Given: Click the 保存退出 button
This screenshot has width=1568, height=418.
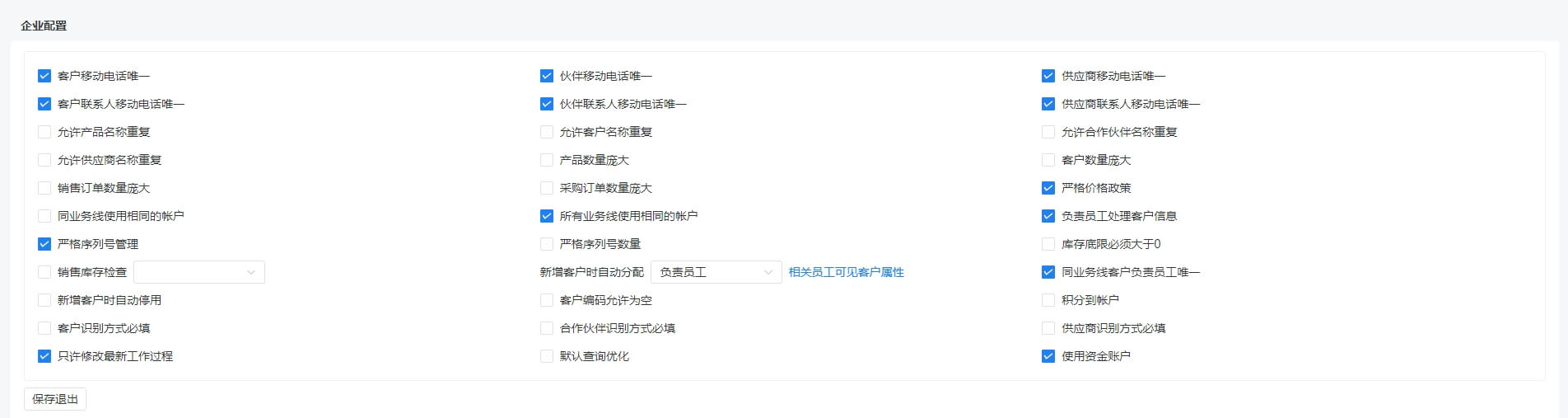Looking at the screenshot, I should (x=55, y=399).
